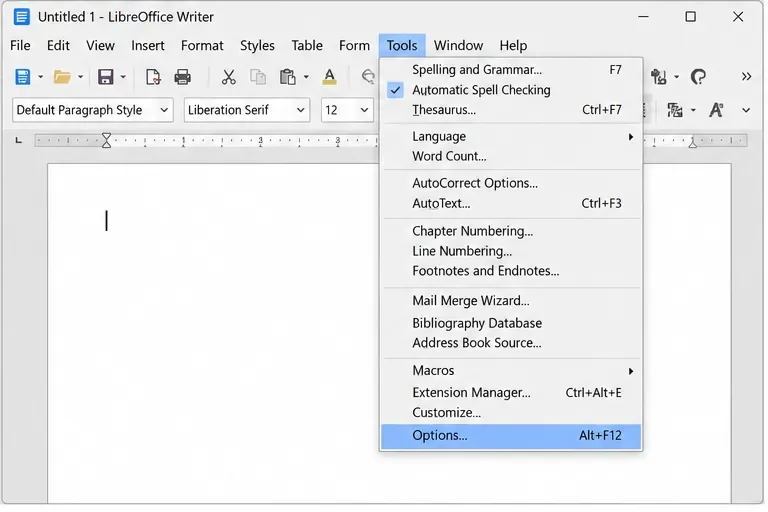Open the dropdown arrow next to special object icon
Viewport: 768px width, 512px height.
(676, 77)
